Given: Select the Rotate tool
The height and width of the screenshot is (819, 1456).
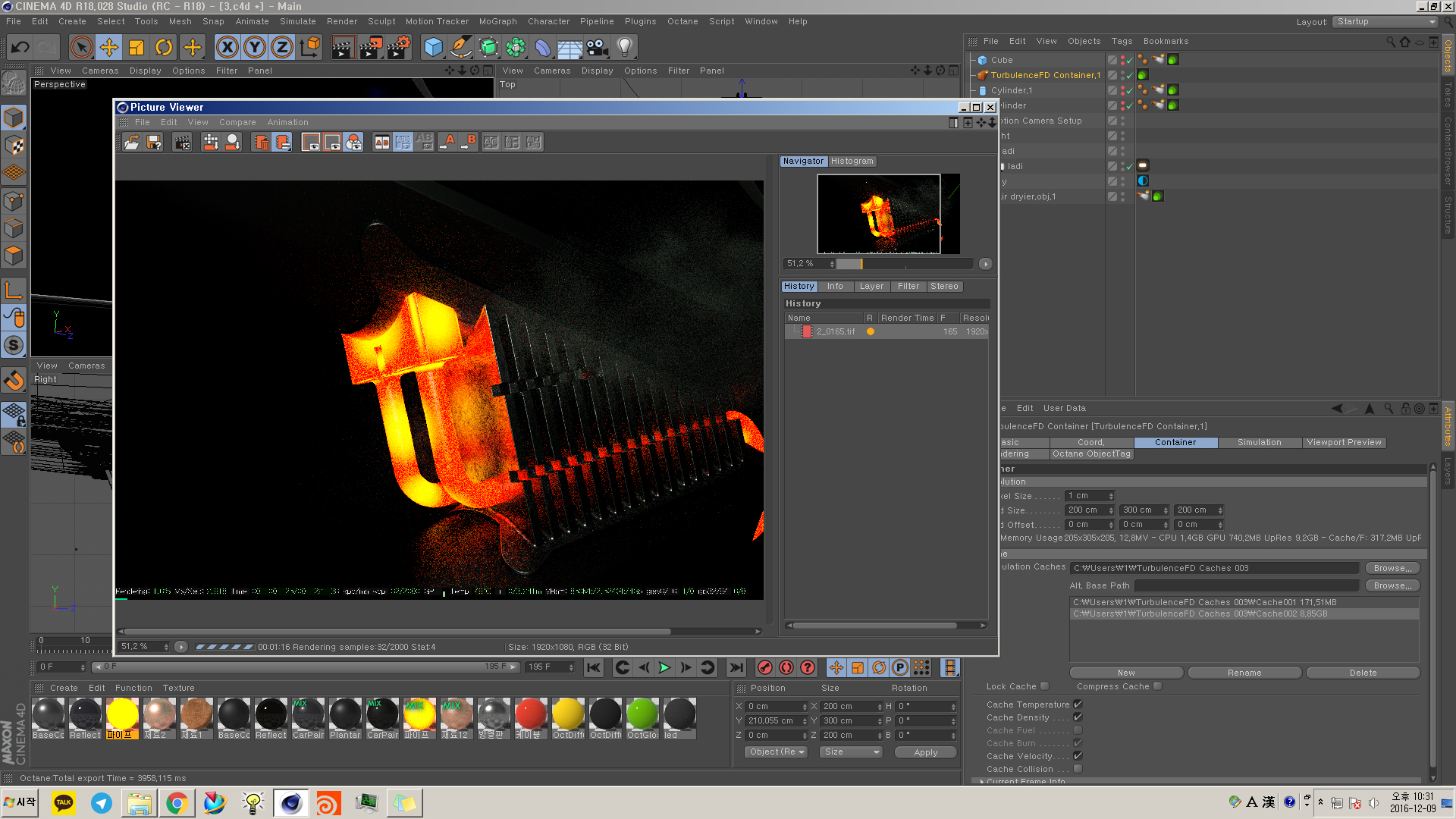Looking at the screenshot, I should point(164,47).
